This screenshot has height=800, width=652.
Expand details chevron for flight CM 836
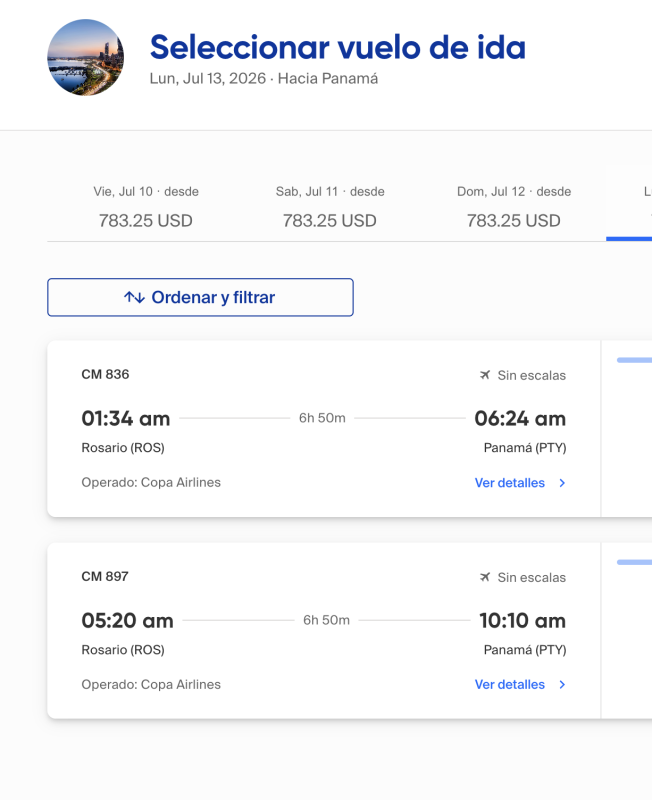click(x=562, y=483)
